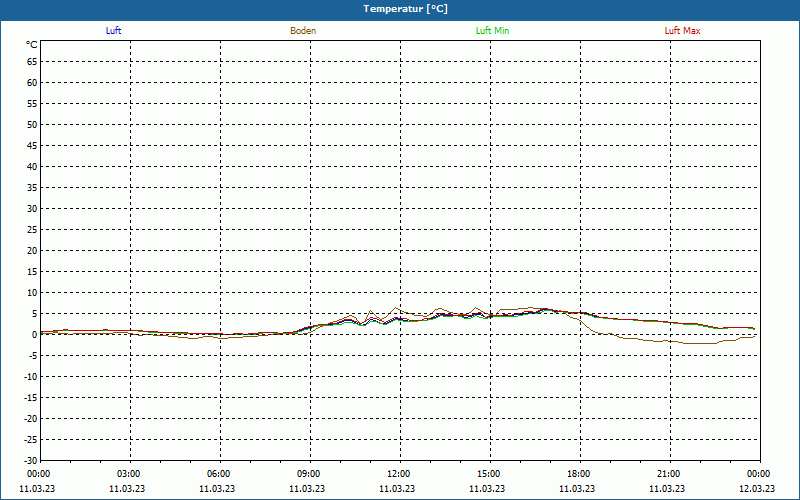
Task: Click the -5 value on temperature axis
Action: tap(33, 356)
